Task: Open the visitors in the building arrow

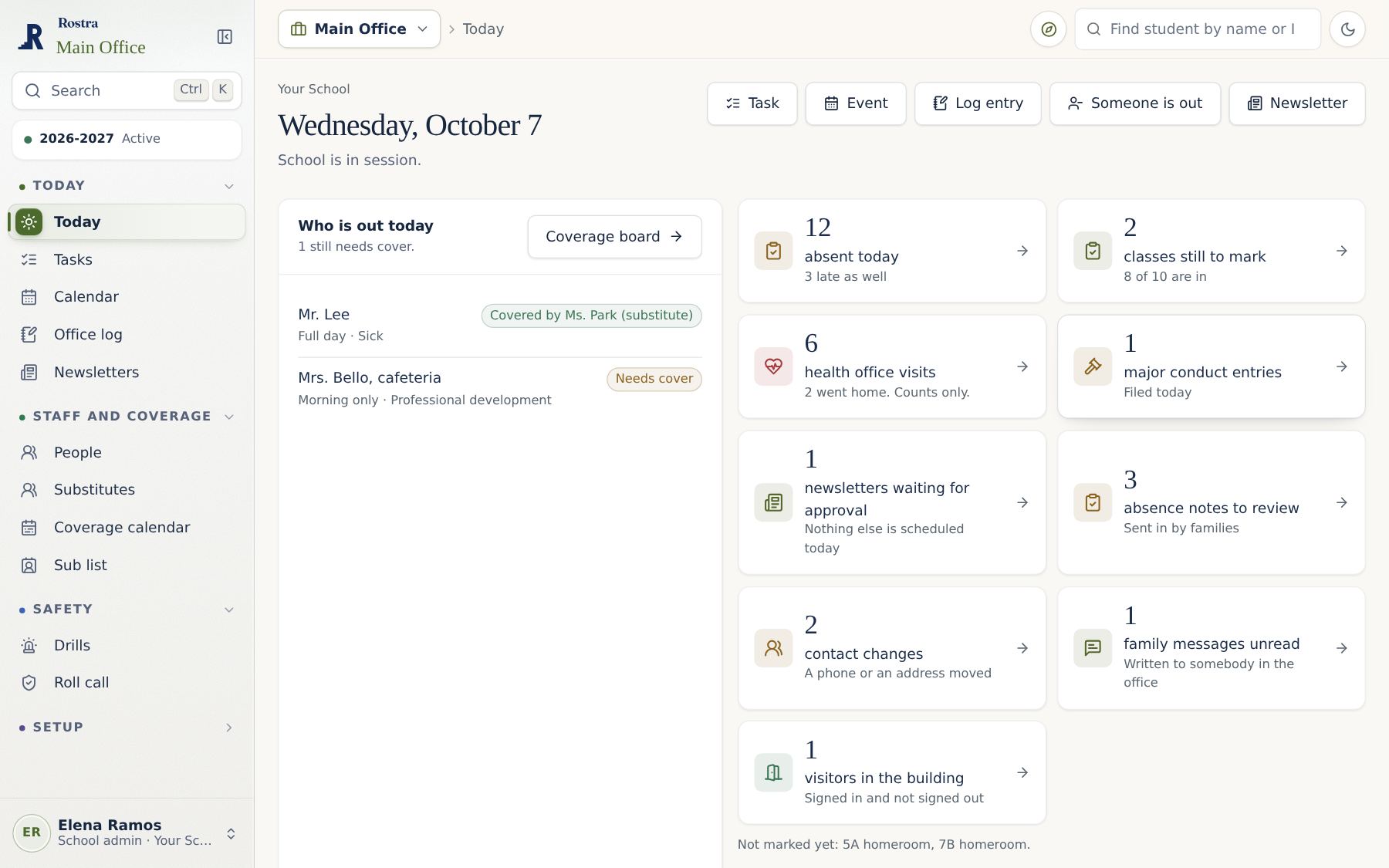Action: coord(1022,772)
